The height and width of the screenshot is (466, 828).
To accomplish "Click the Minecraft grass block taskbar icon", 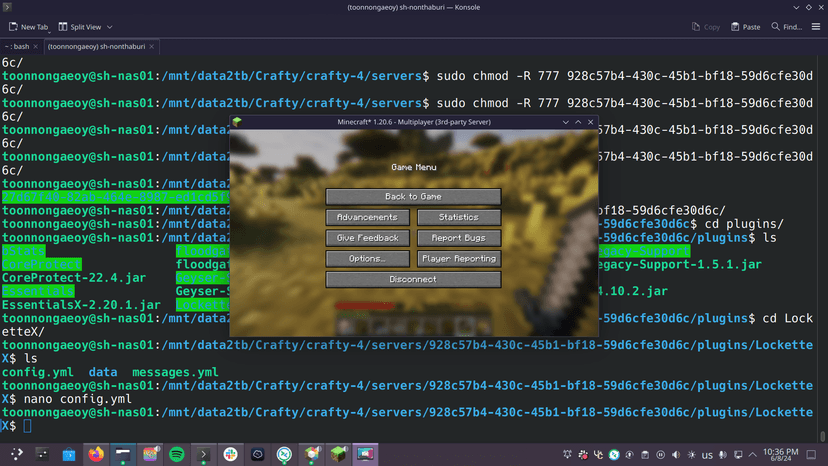I will coord(339,454).
